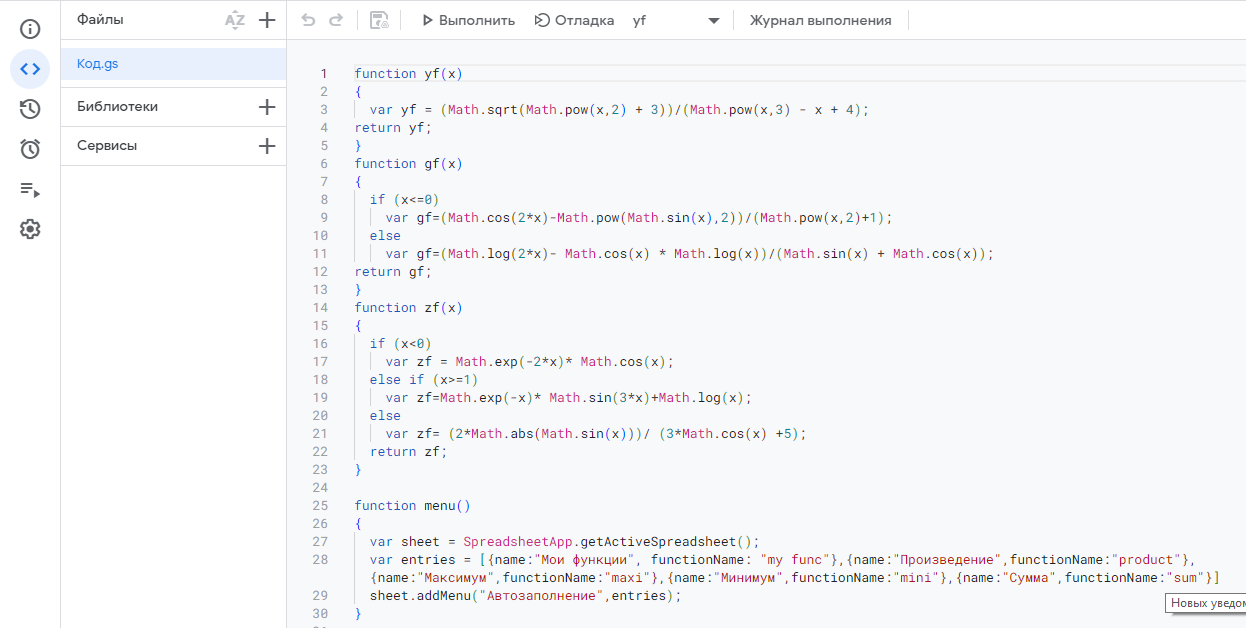Click the sheet.addMenu line

(x=525, y=596)
